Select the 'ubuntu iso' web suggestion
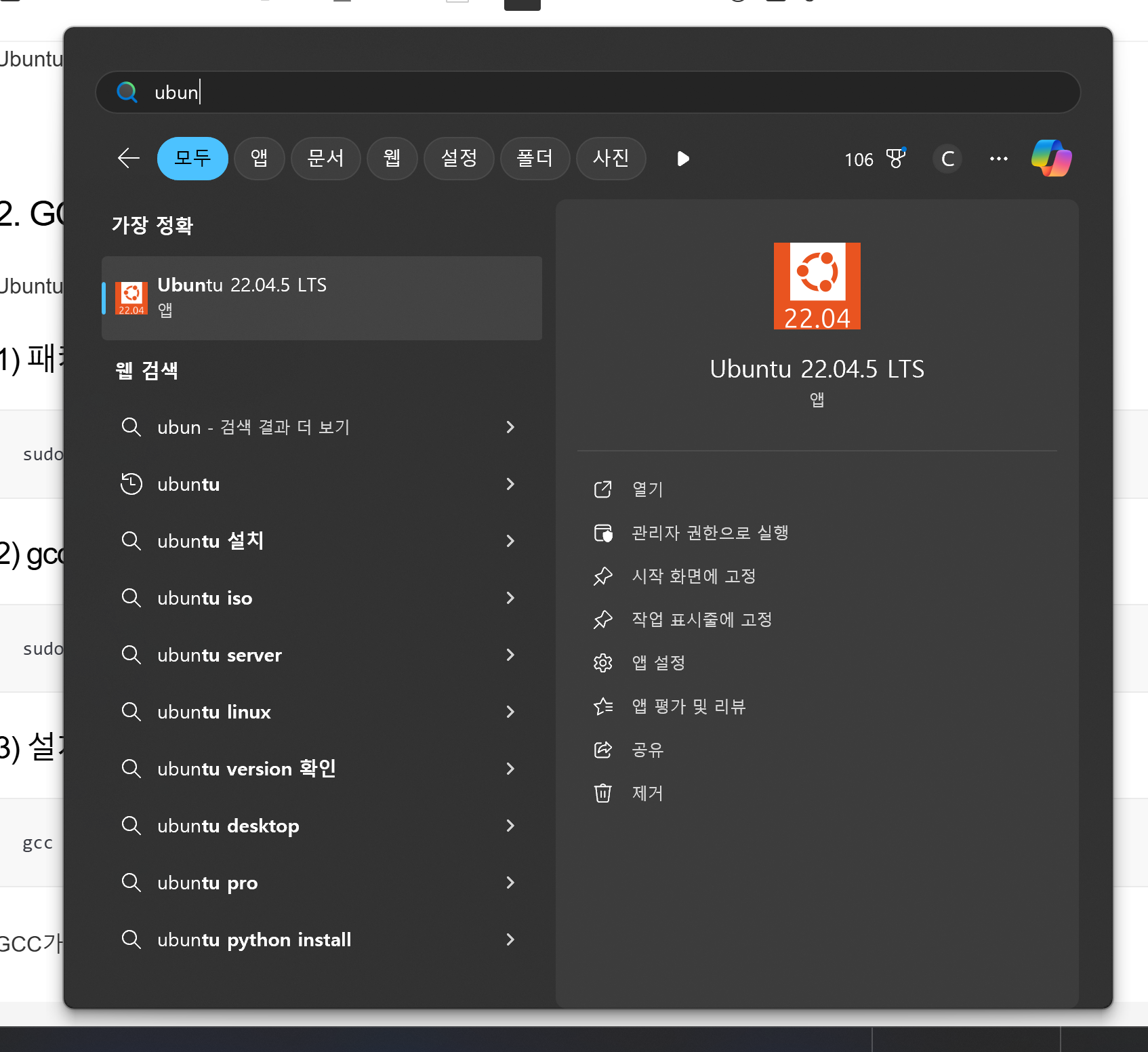This screenshot has height=1052, width=1148. point(322,598)
